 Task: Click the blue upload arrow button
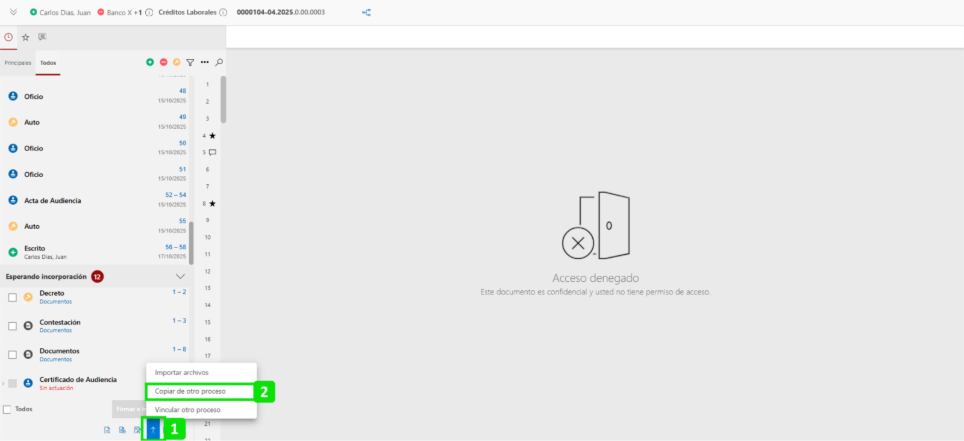(x=153, y=429)
